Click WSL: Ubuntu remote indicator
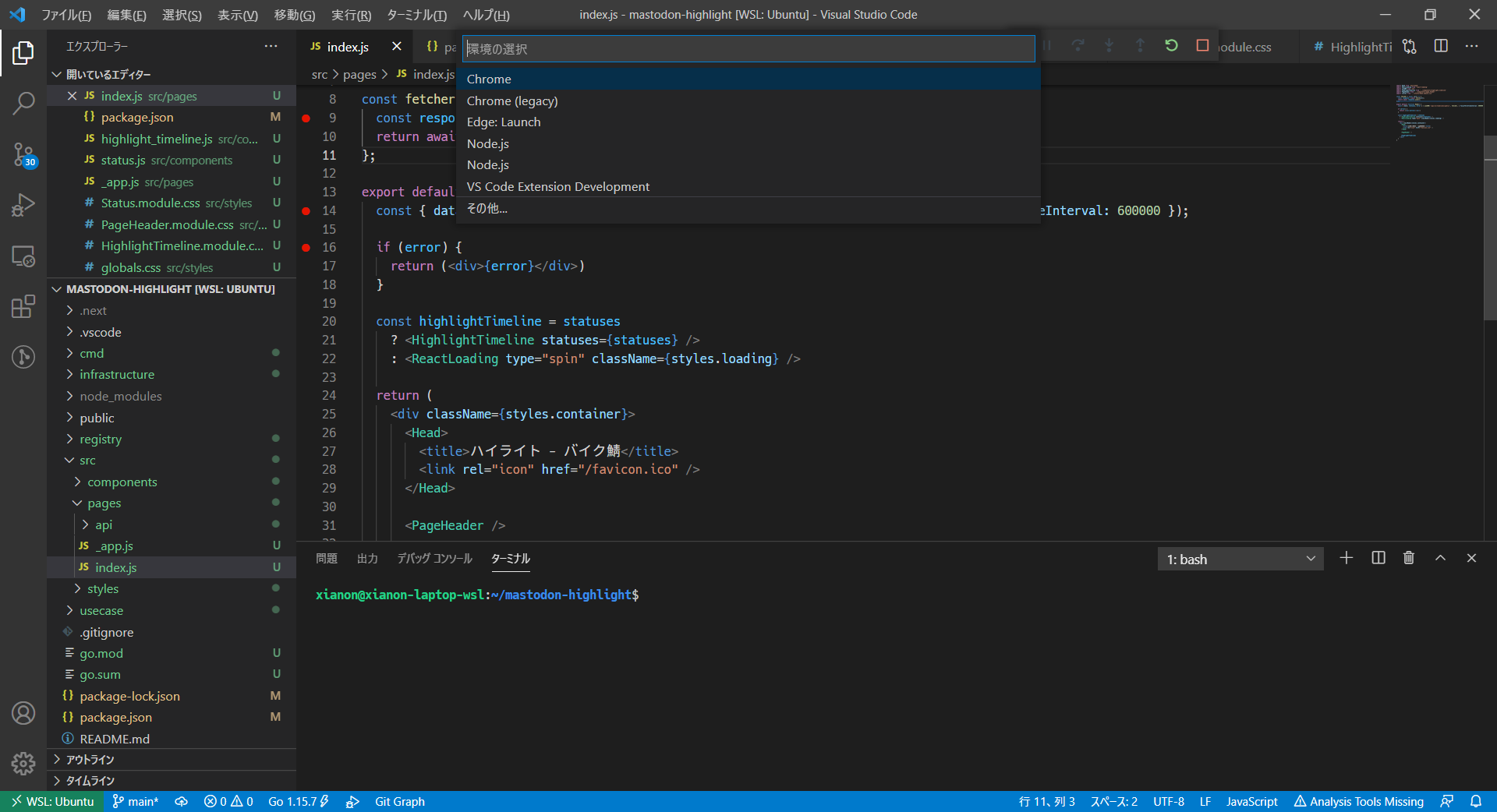Image resolution: width=1497 pixels, height=812 pixels. coord(52,801)
